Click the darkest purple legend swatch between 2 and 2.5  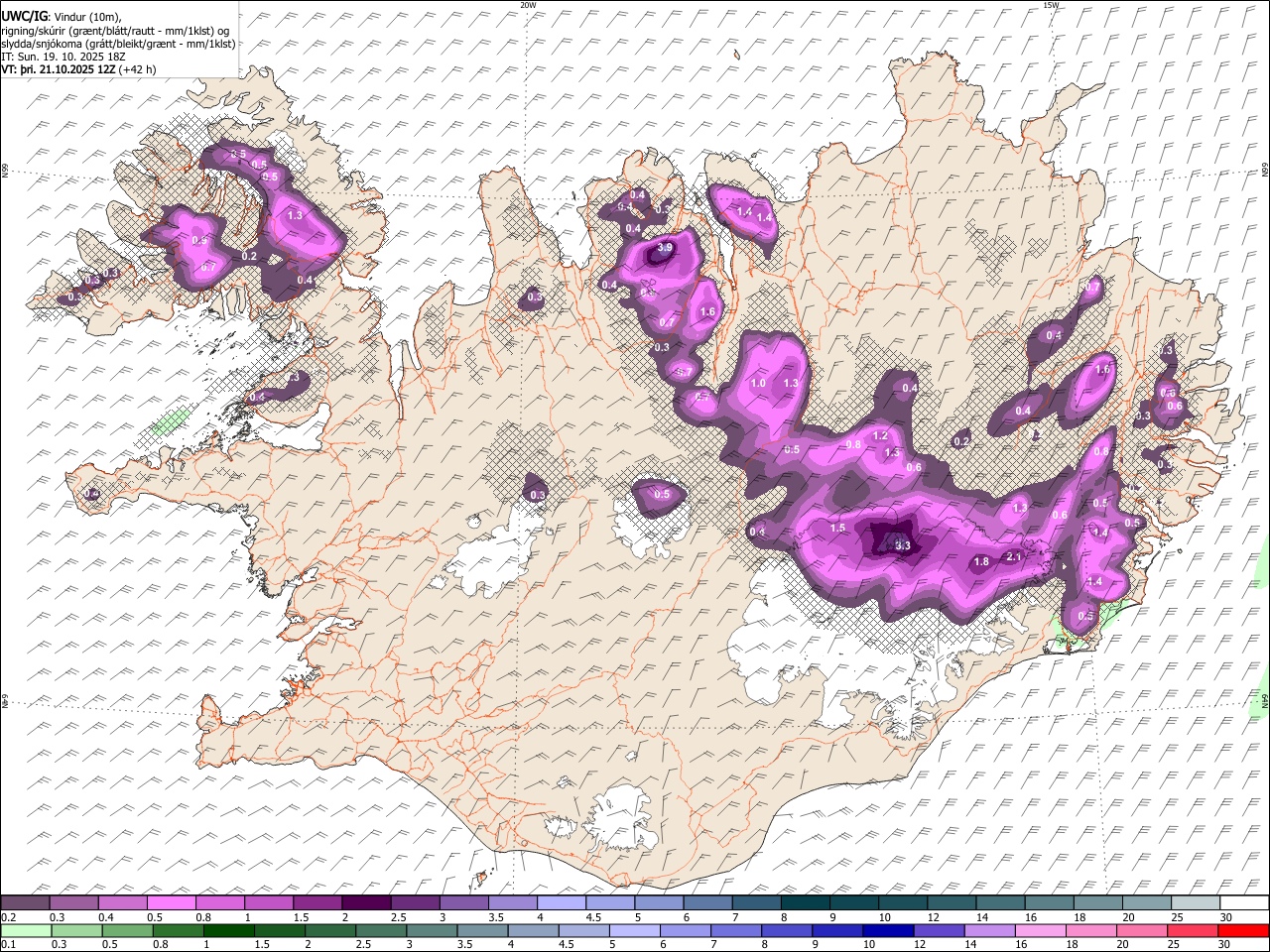tap(366, 903)
